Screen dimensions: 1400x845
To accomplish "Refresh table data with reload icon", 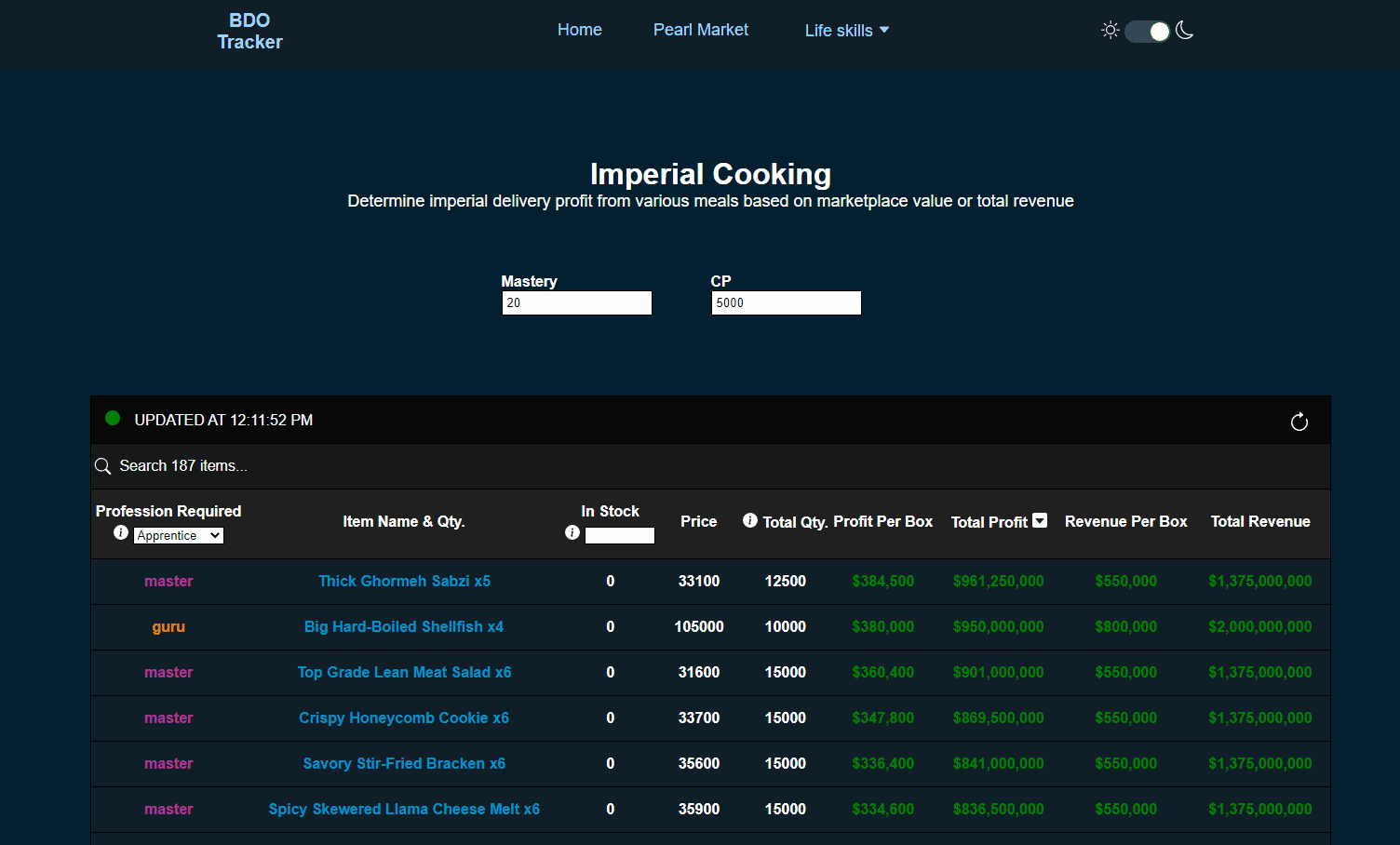I will [x=1299, y=422].
